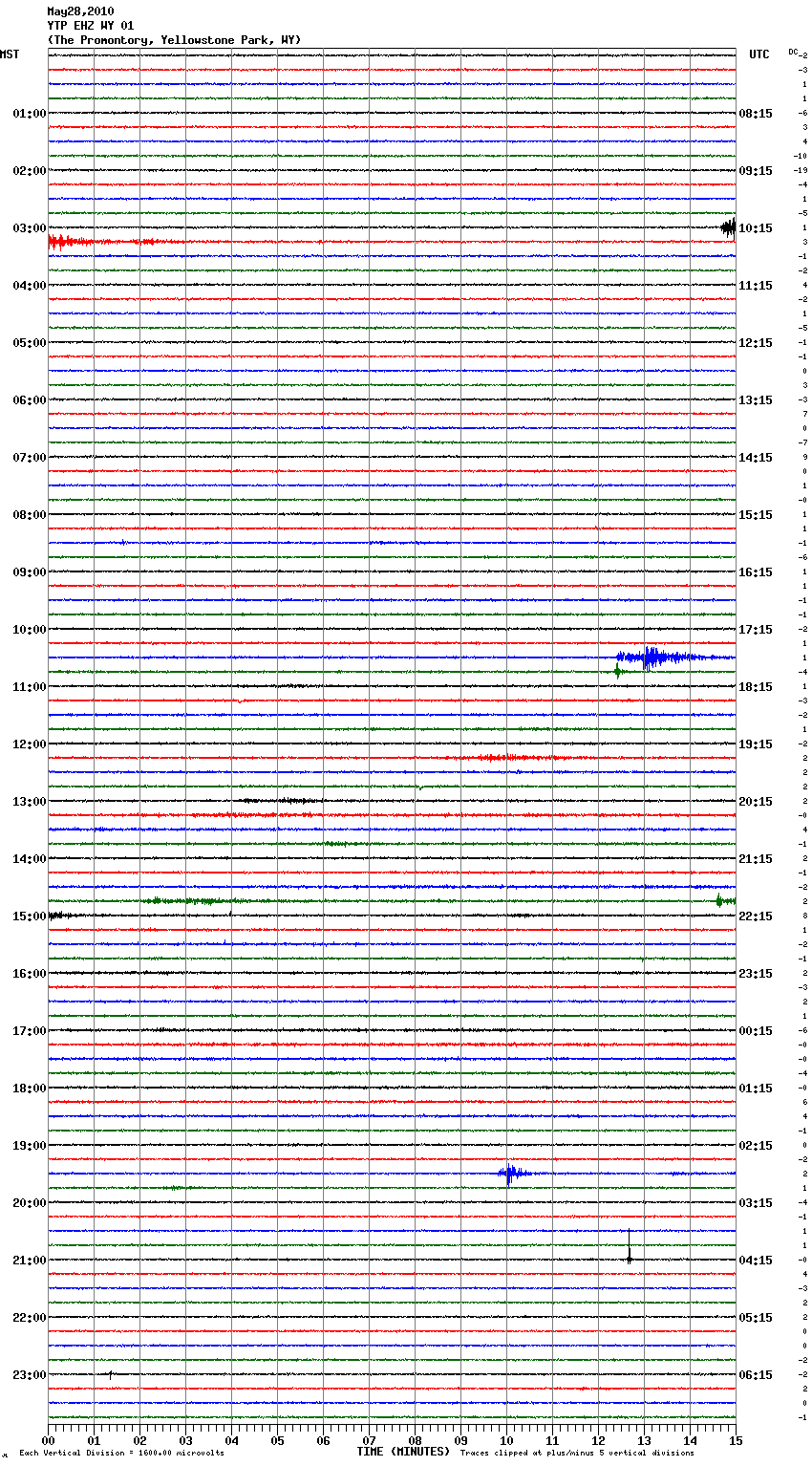Click the 06:00 MST time label
This screenshot has width=812, height=1466.
tap(30, 400)
